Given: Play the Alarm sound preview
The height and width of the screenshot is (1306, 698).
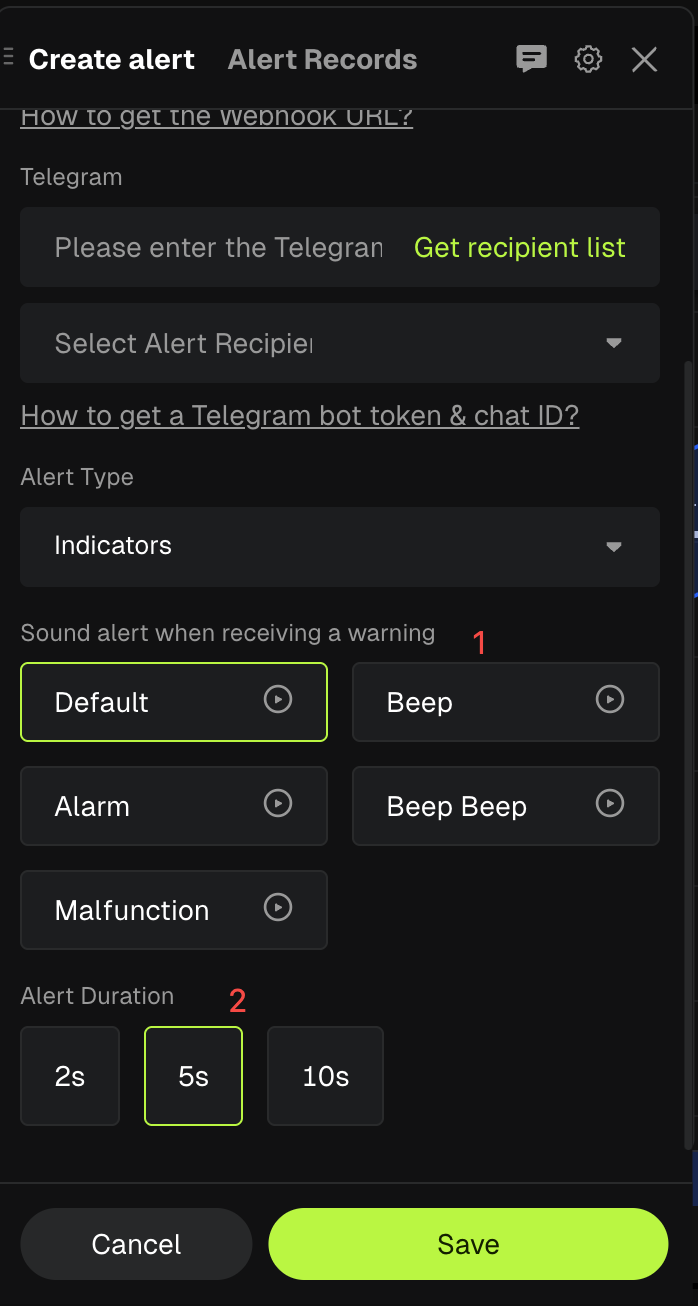Looking at the screenshot, I should coord(277,805).
